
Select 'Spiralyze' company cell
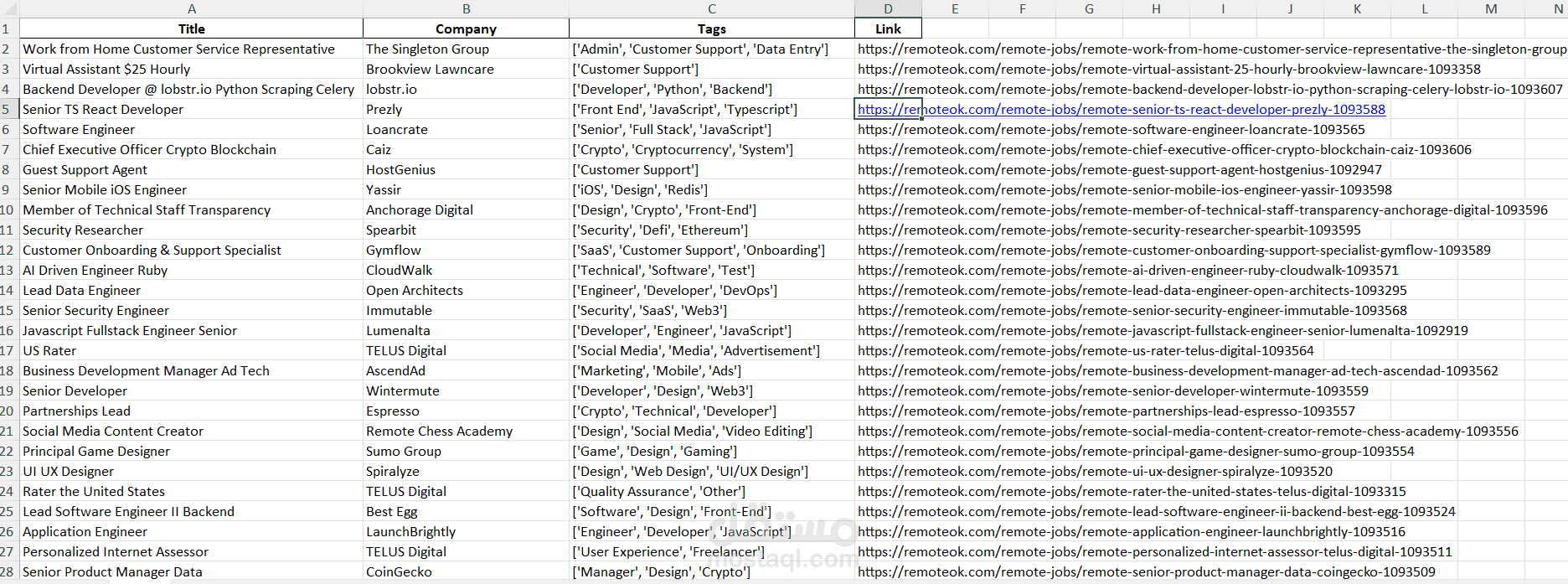pos(466,471)
